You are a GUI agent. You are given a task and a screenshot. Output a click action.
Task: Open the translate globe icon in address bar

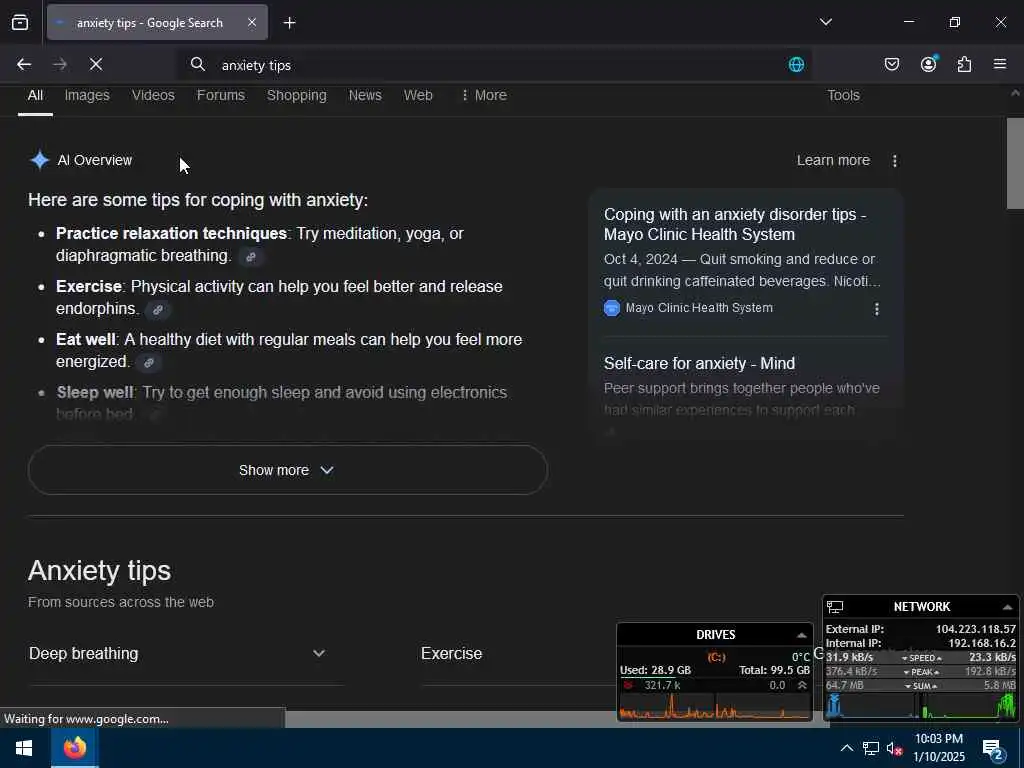click(796, 64)
